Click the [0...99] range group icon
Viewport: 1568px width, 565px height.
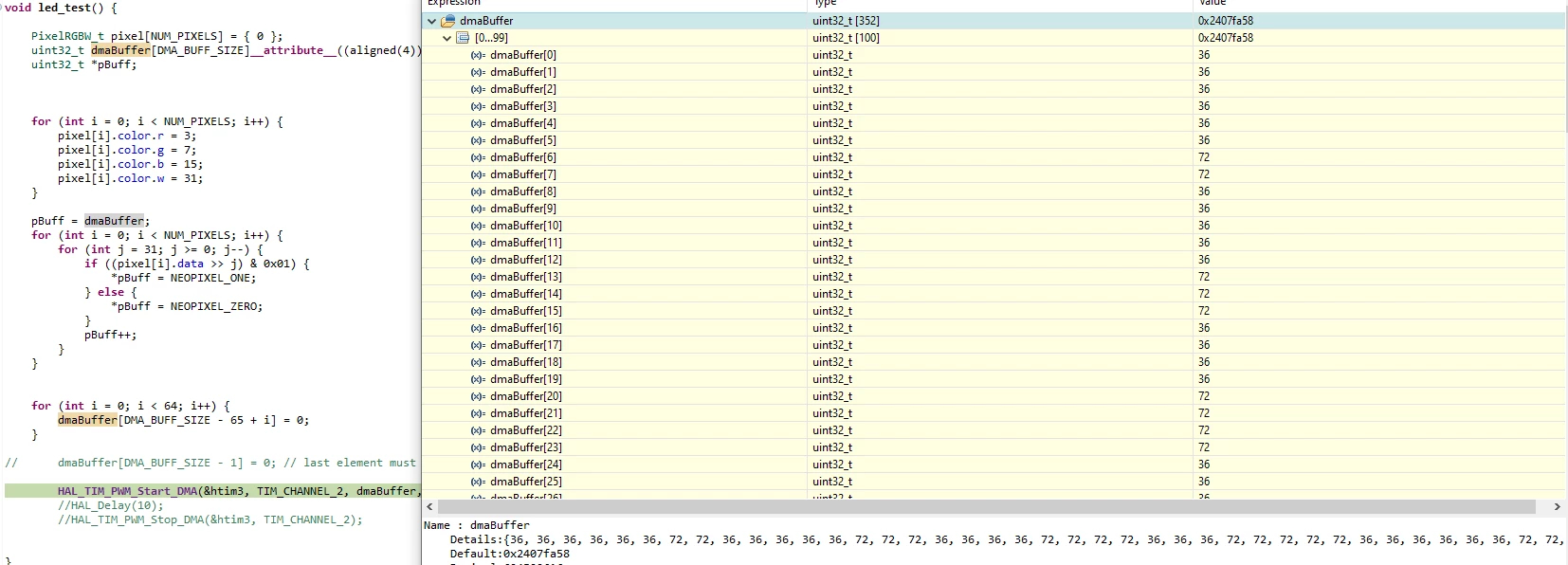464,38
